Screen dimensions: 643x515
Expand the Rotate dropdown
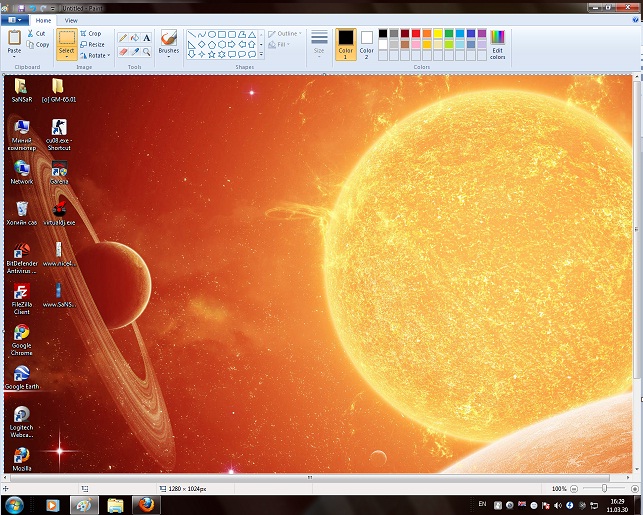(109, 55)
